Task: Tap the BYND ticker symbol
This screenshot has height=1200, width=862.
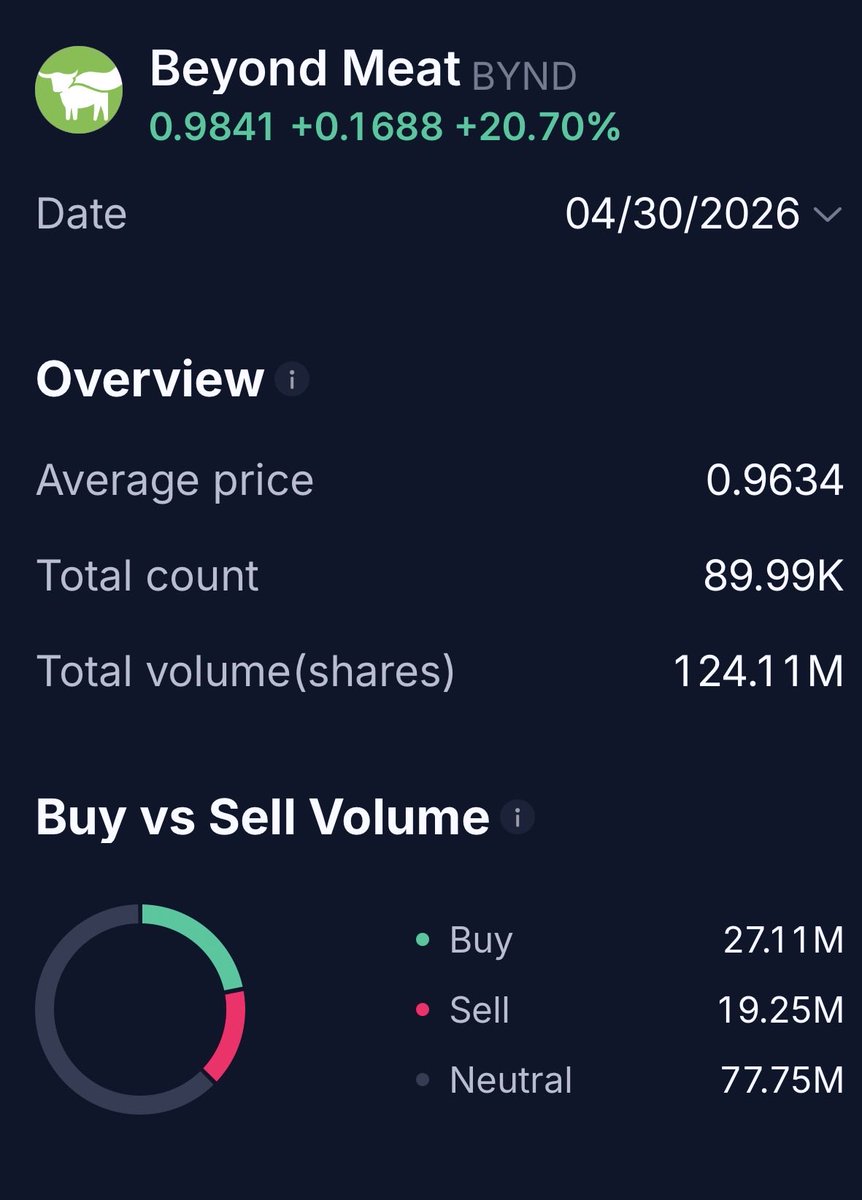Action: [x=524, y=76]
